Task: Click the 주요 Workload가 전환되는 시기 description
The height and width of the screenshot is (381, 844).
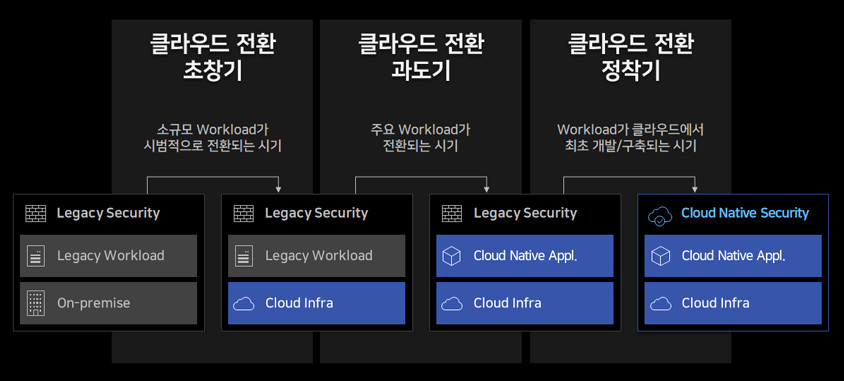Action: [421, 138]
